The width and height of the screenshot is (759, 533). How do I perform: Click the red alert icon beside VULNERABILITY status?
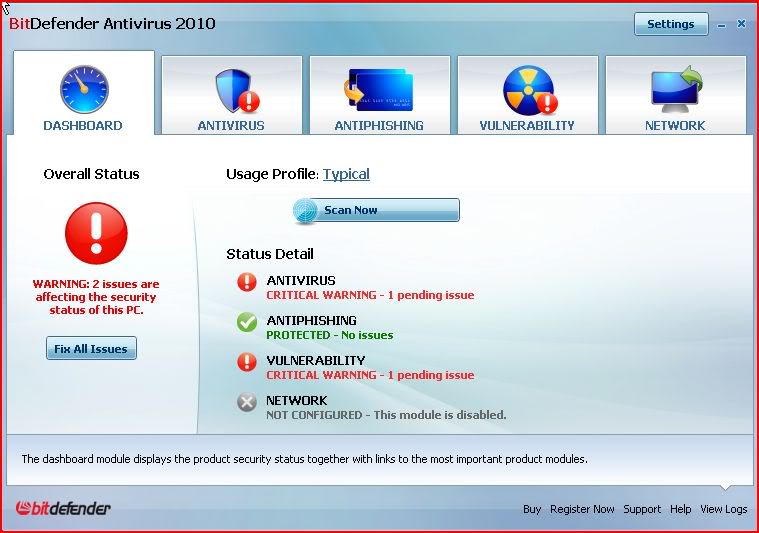pos(247,362)
